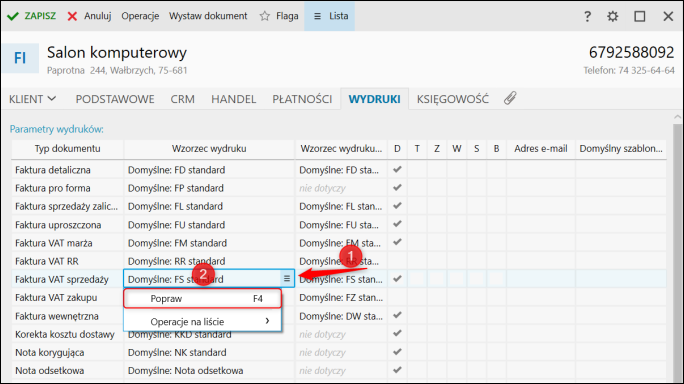Click the Telefon: 74 325-64-64 text
This screenshot has height=384, width=684.
[629, 70]
